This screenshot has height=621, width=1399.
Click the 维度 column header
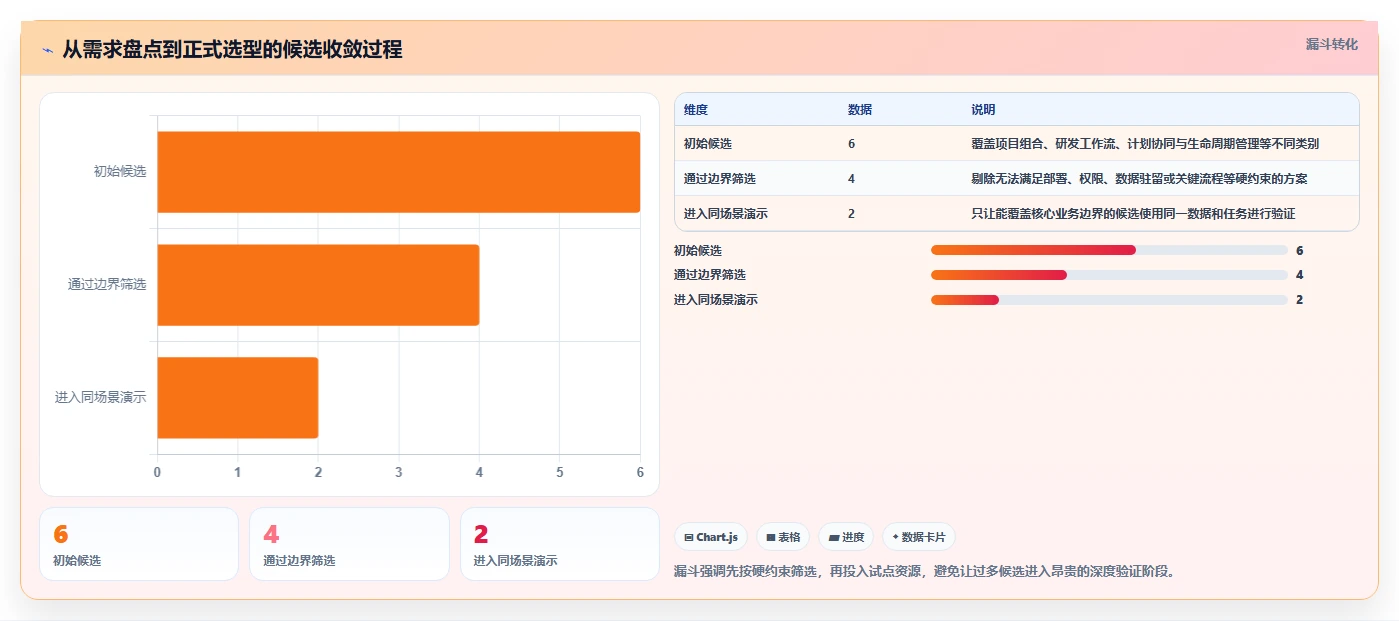pyautogui.click(x=696, y=110)
